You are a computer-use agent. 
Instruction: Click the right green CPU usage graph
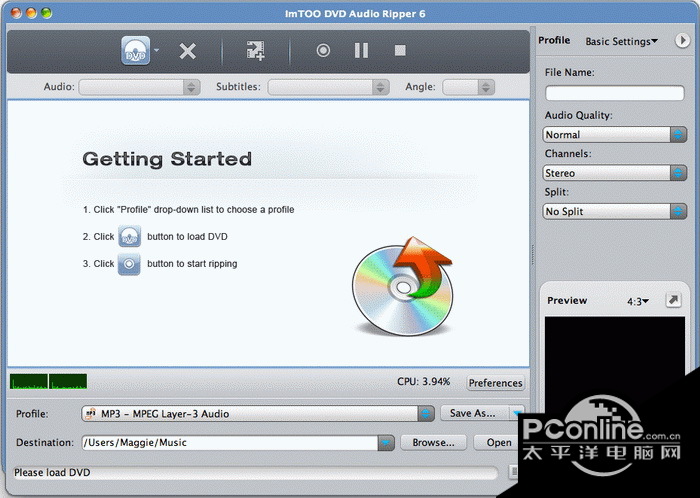click(x=68, y=382)
